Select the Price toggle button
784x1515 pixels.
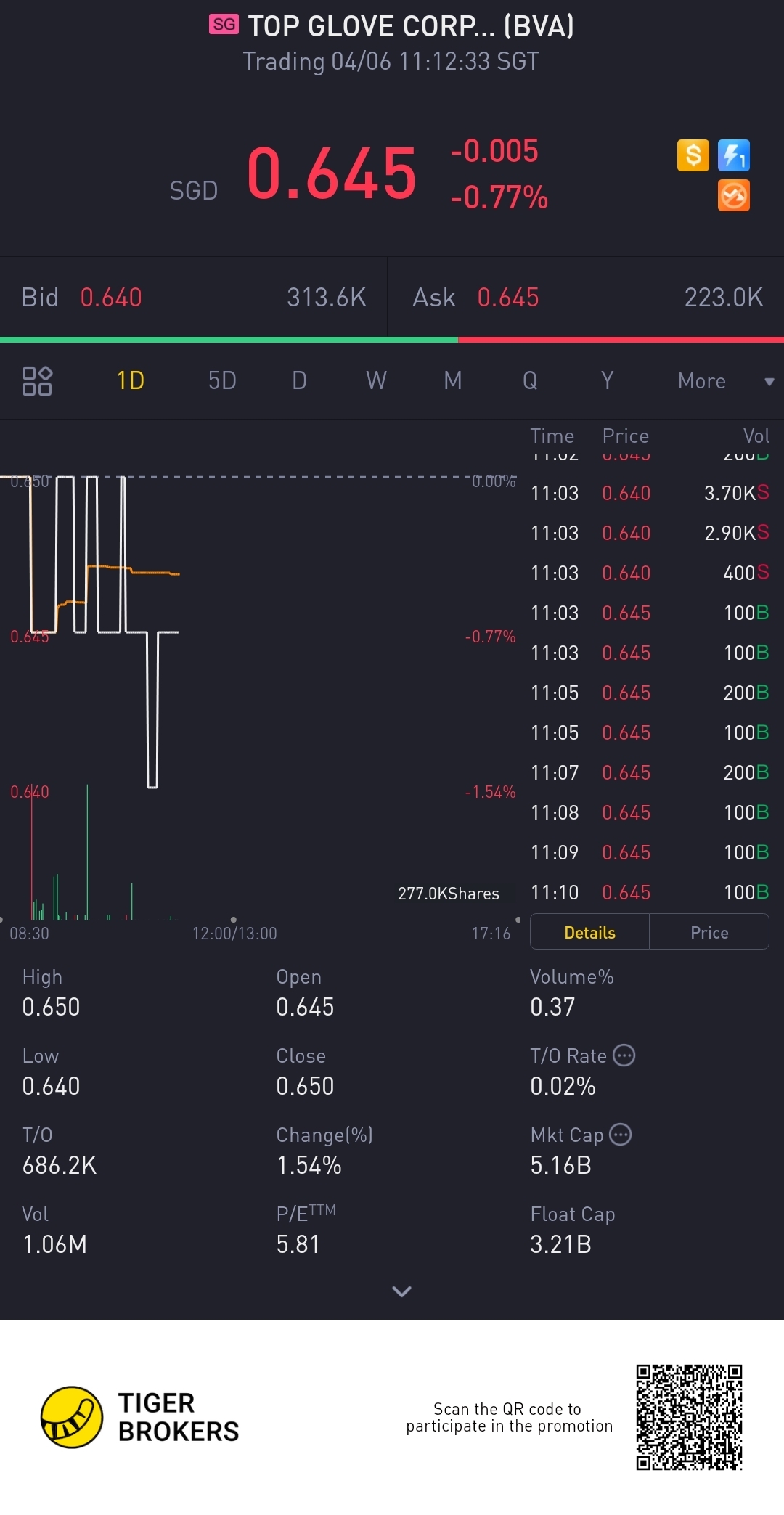(709, 932)
